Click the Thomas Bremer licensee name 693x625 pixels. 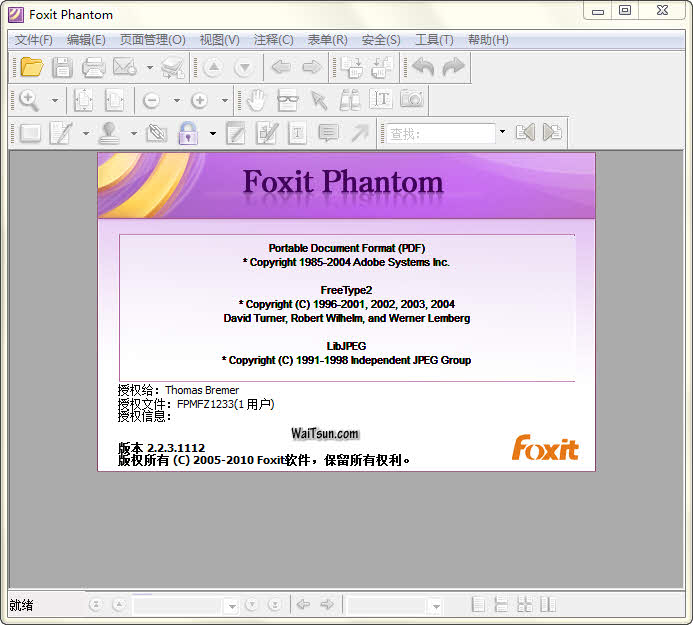(x=202, y=390)
